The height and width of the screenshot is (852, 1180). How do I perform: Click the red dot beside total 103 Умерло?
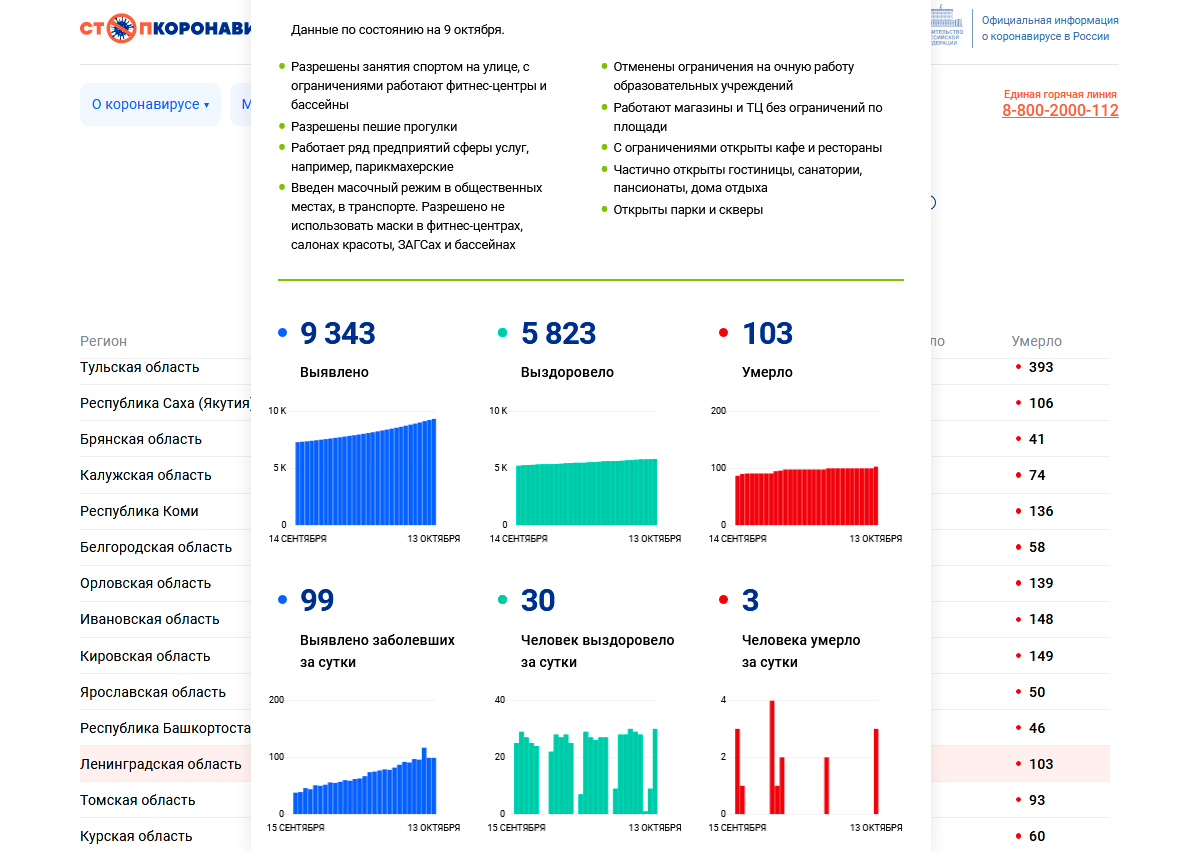coord(723,334)
